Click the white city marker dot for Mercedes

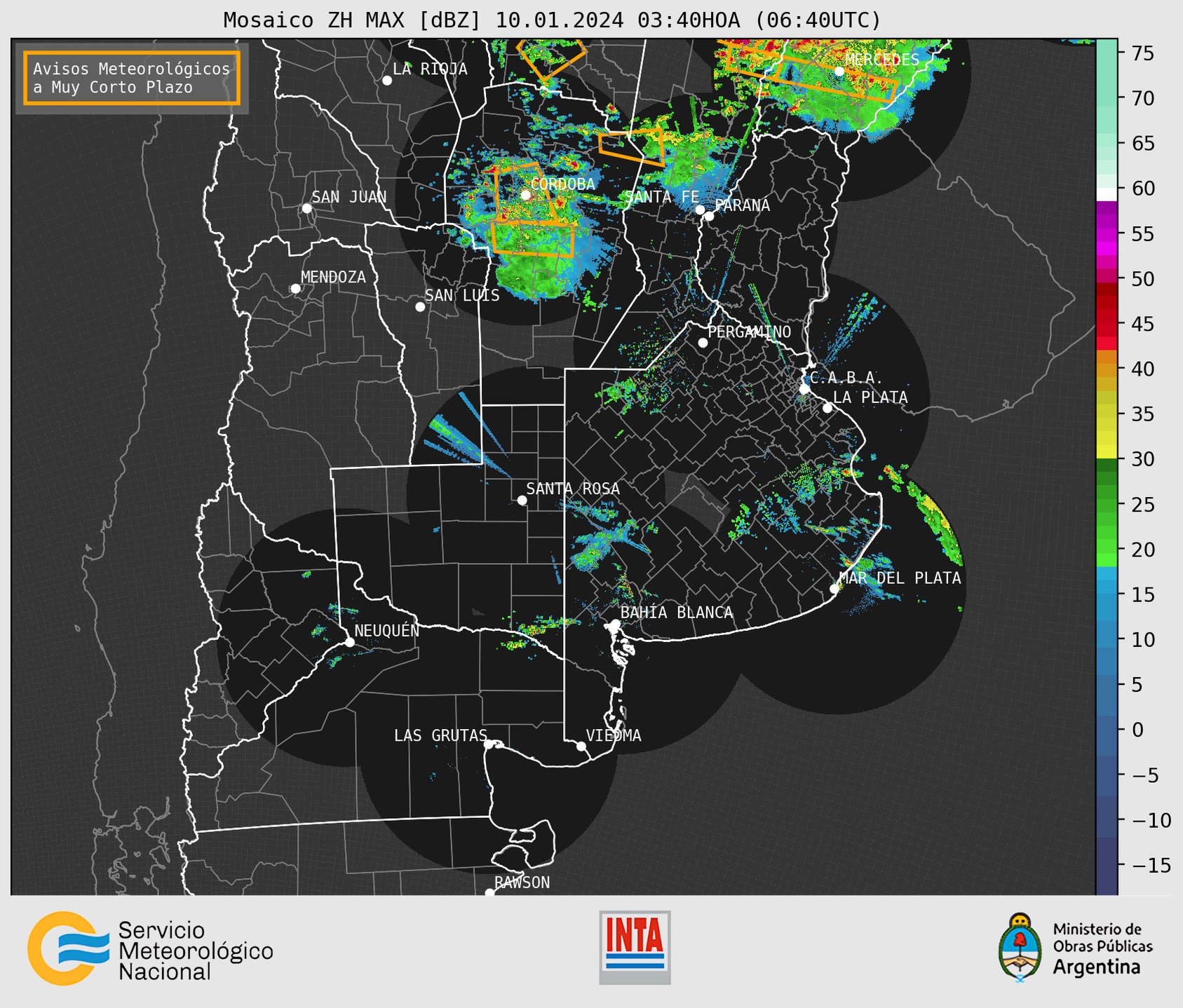(x=839, y=71)
